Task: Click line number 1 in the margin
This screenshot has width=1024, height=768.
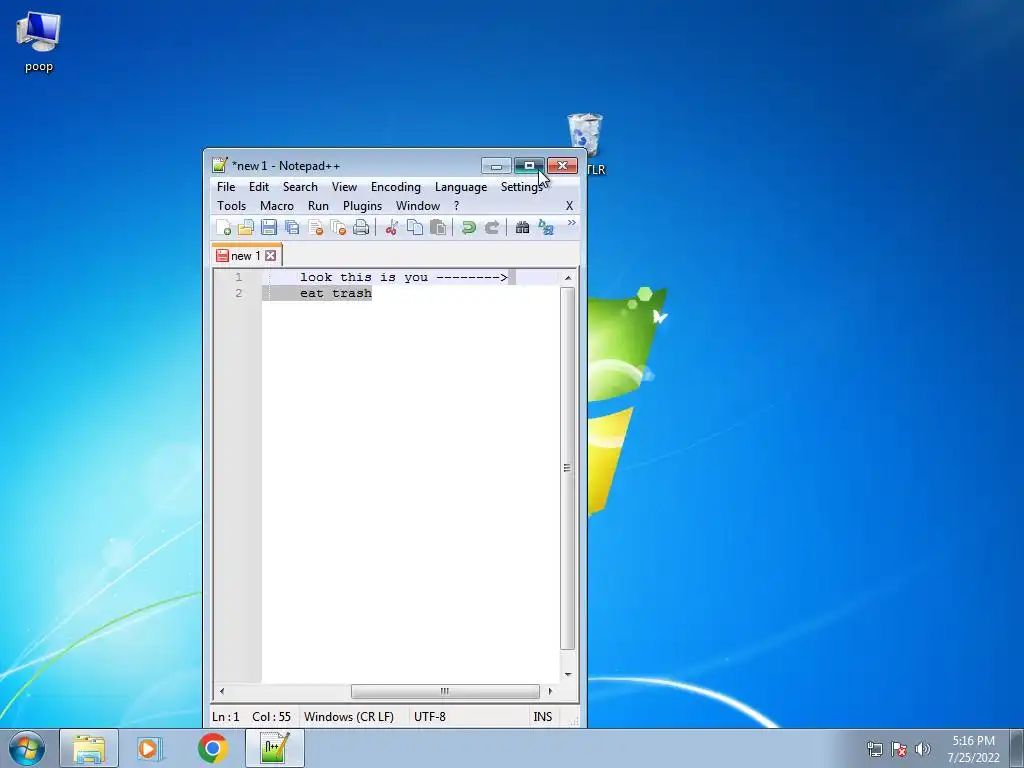Action: click(239, 277)
